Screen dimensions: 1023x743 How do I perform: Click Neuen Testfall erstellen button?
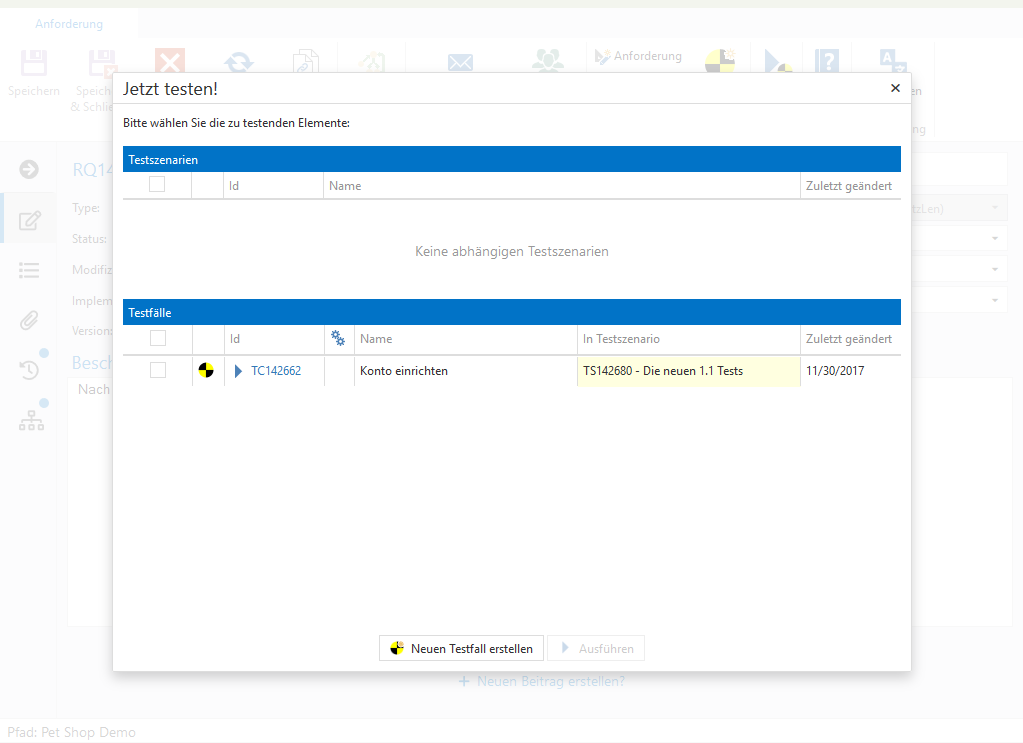click(x=461, y=648)
